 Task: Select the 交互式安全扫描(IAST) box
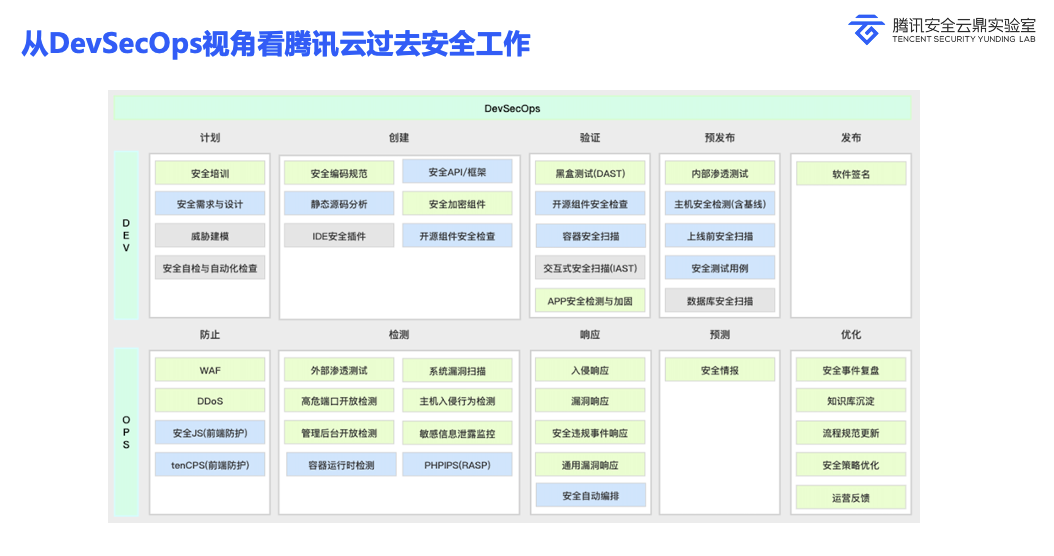pyautogui.click(x=590, y=268)
